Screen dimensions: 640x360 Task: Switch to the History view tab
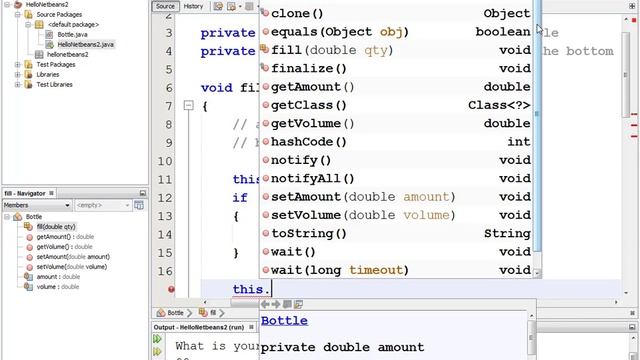click(x=193, y=6)
